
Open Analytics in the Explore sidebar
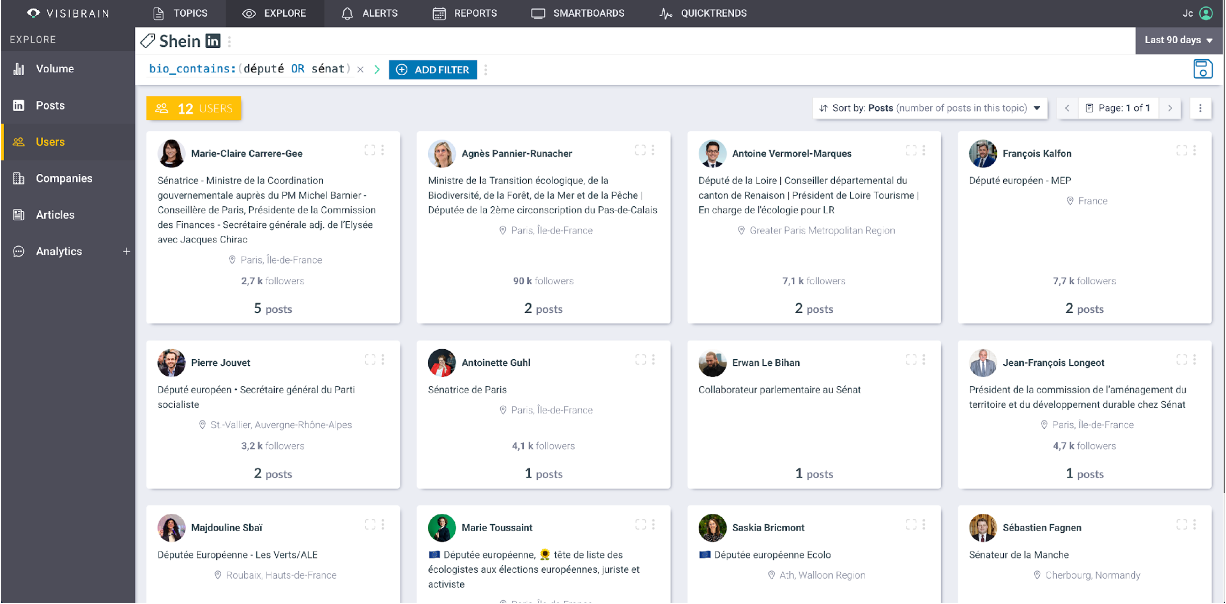coord(59,251)
